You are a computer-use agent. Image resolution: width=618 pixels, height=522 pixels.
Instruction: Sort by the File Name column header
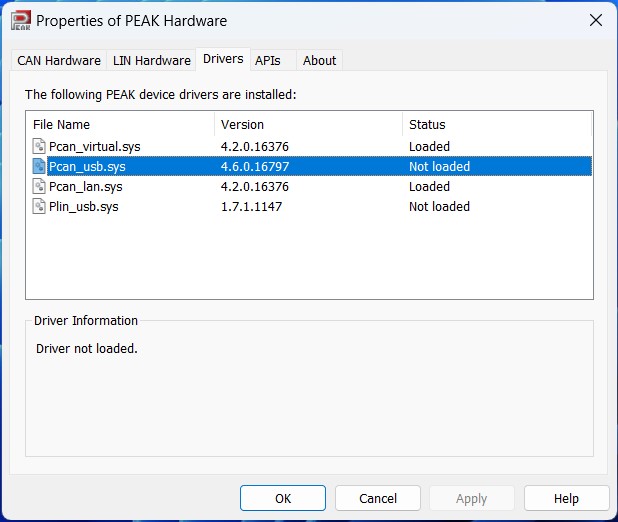[120, 125]
